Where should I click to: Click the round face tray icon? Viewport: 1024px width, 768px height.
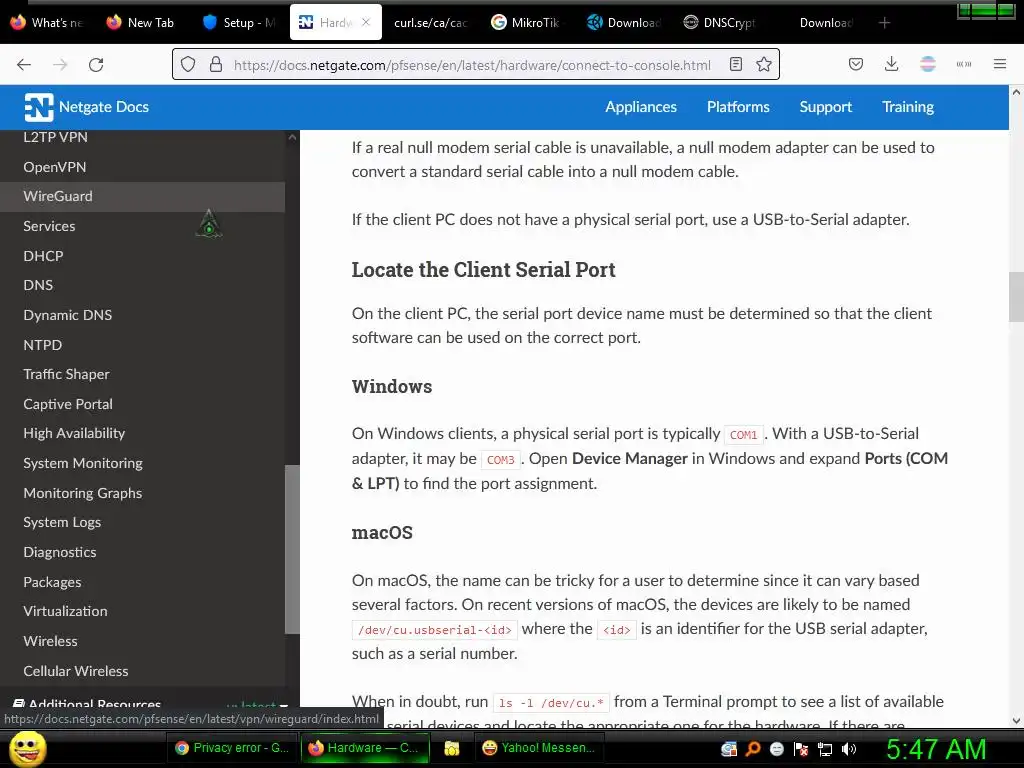pyautogui.click(x=776, y=749)
